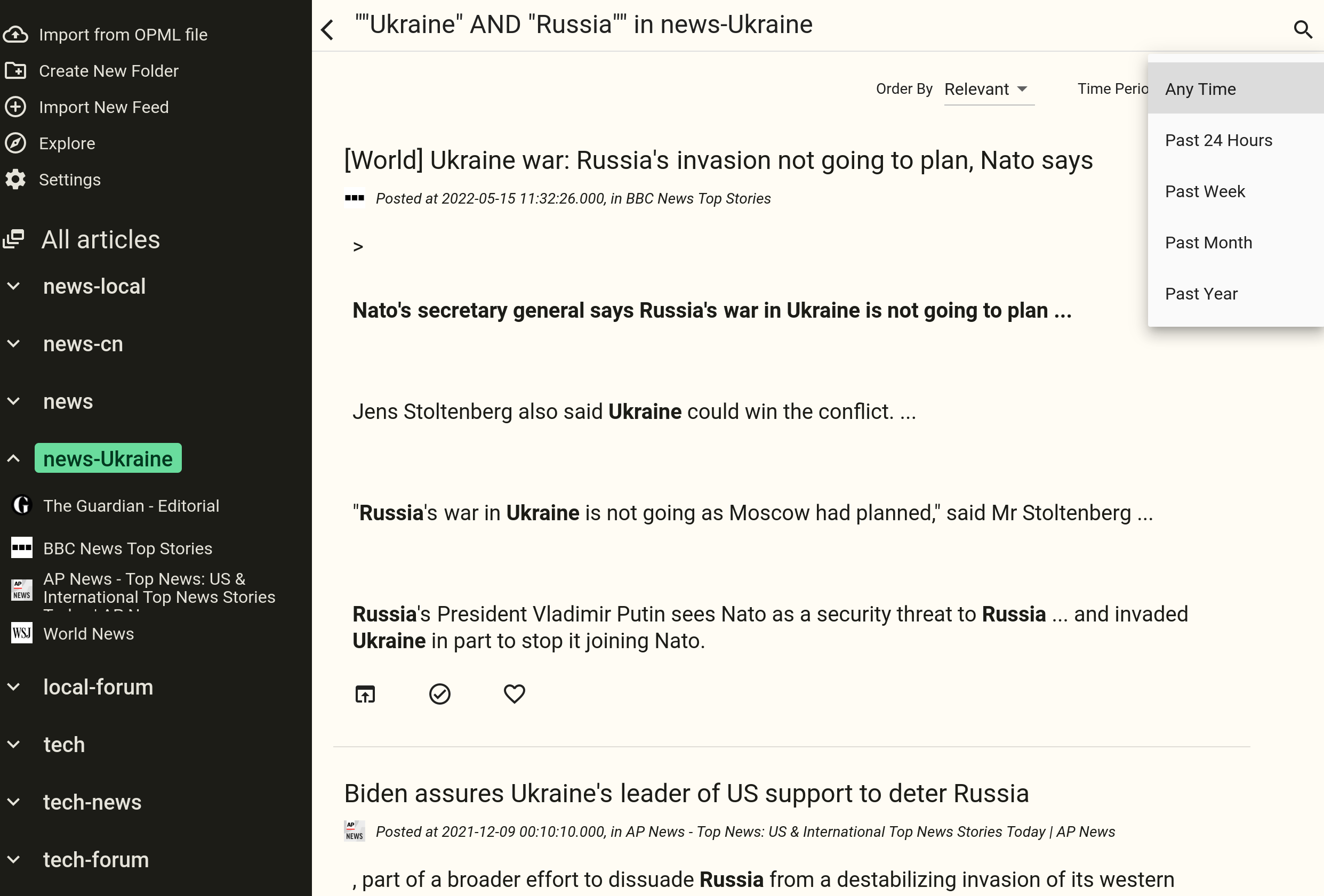The width and height of the screenshot is (1324, 896).
Task: Select The Guardian - Editorial feed
Action: tap(131, 506)
